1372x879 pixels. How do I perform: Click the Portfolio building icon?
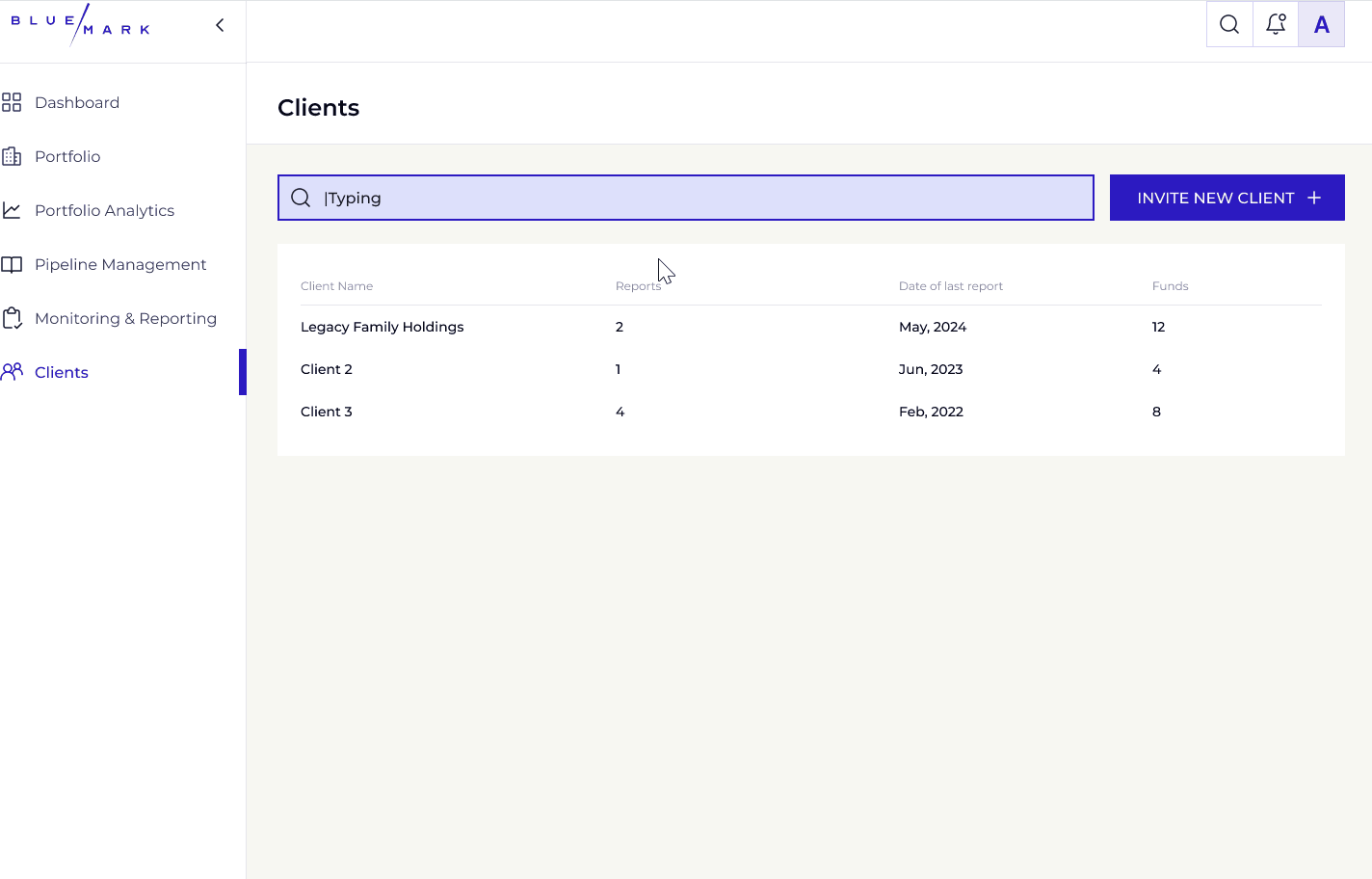tap(12, 156)
